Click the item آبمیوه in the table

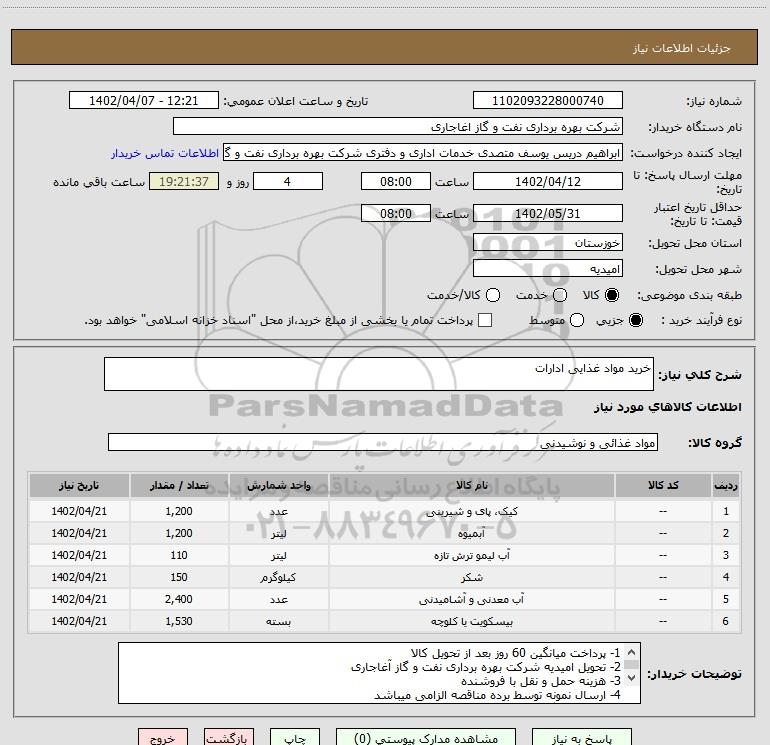471,533
